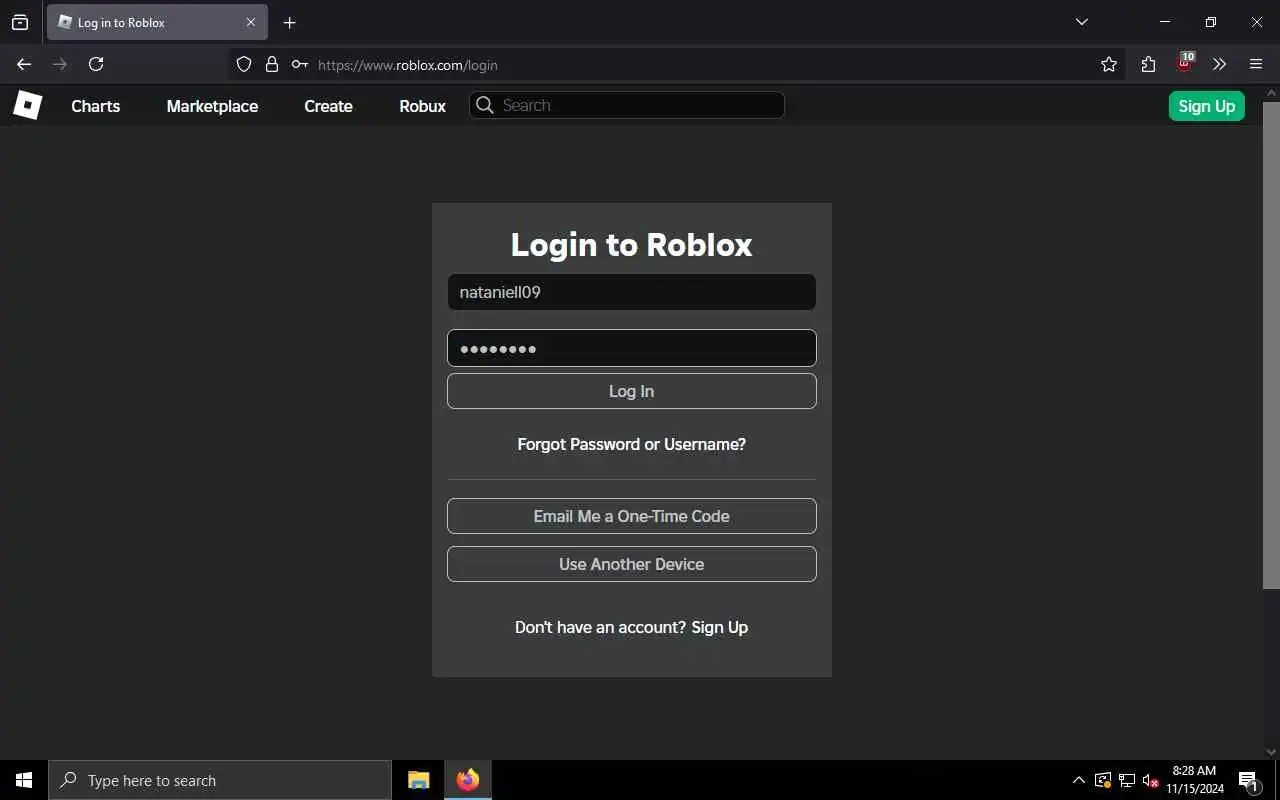Viewport: 1280px width, 800px height.
Task: Open a new browser tab
Action: pos(289,22)
